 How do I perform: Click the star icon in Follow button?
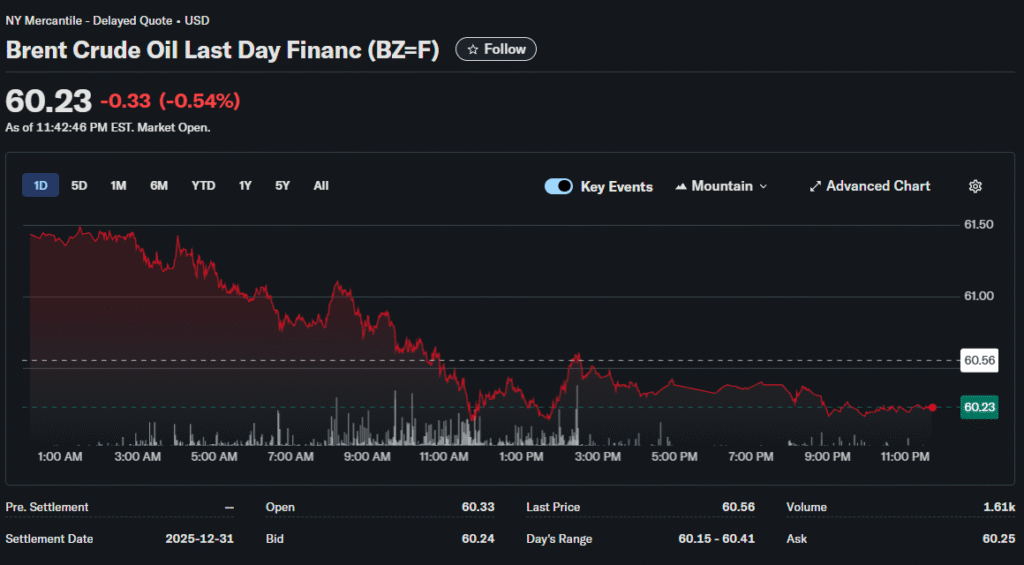472,49
